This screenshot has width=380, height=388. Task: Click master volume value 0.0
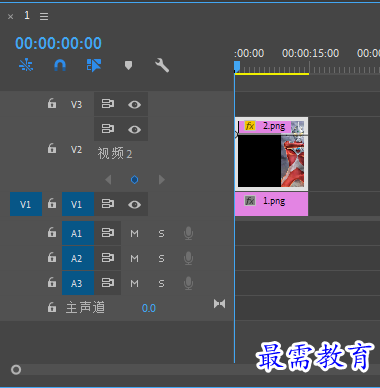[x=149, y=308]
